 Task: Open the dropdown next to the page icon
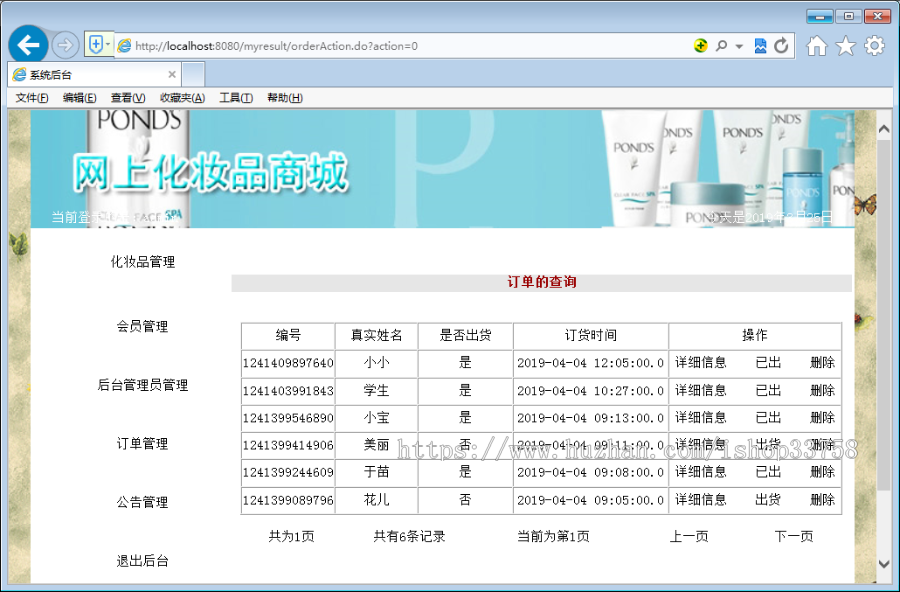[107, 45]
